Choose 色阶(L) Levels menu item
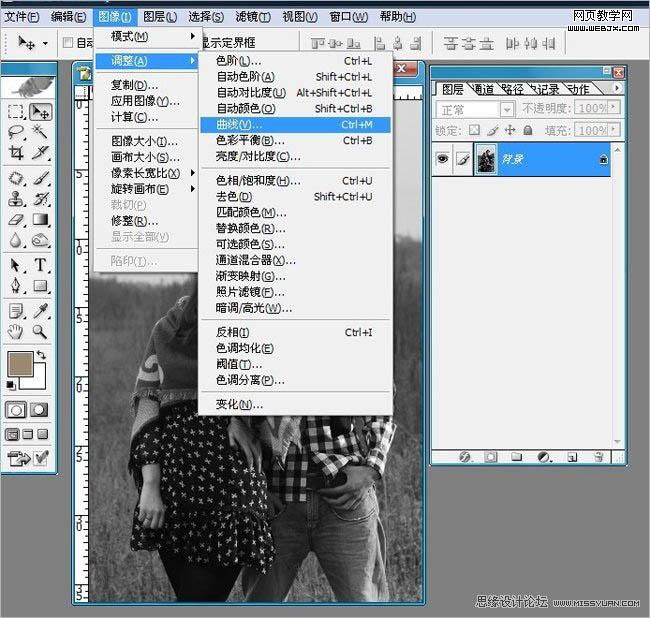The height and width of the screenshot is (618, 650). pyautogui.click(x=295, y=61)
